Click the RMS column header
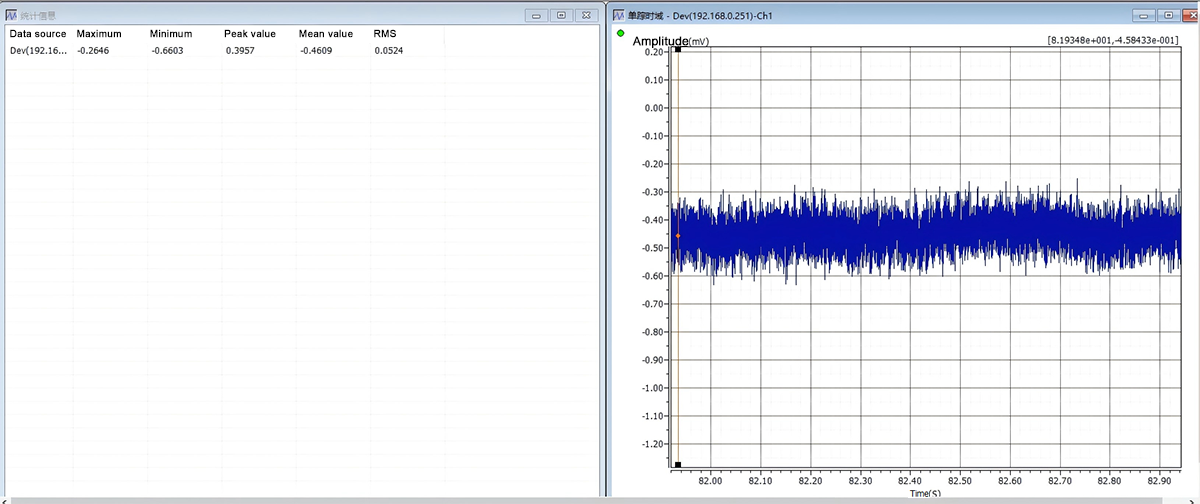The width and height of the screenshot is (1200, 504). coord(385,34)
